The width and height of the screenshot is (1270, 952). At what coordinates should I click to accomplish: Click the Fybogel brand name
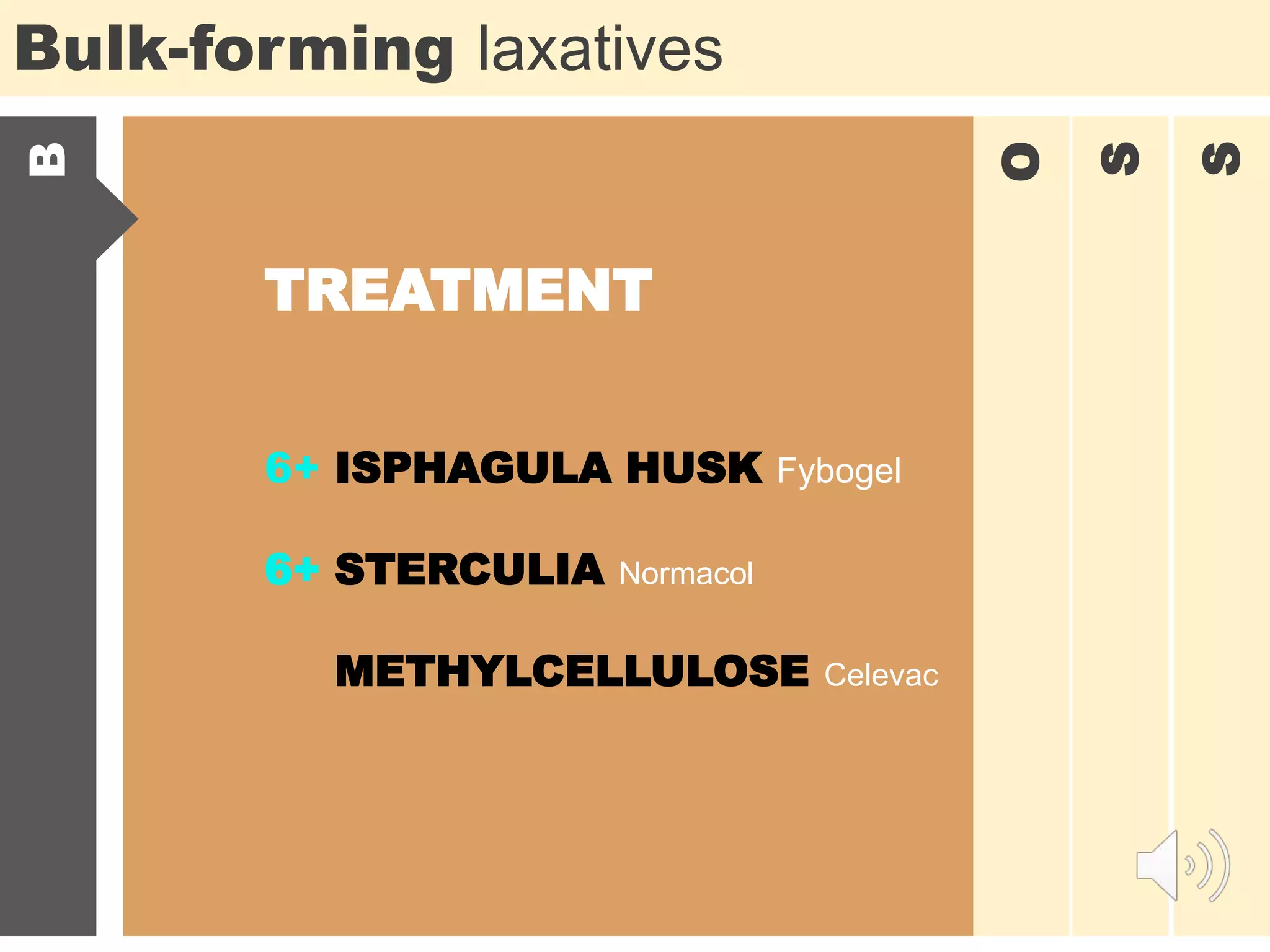(838, 472)
